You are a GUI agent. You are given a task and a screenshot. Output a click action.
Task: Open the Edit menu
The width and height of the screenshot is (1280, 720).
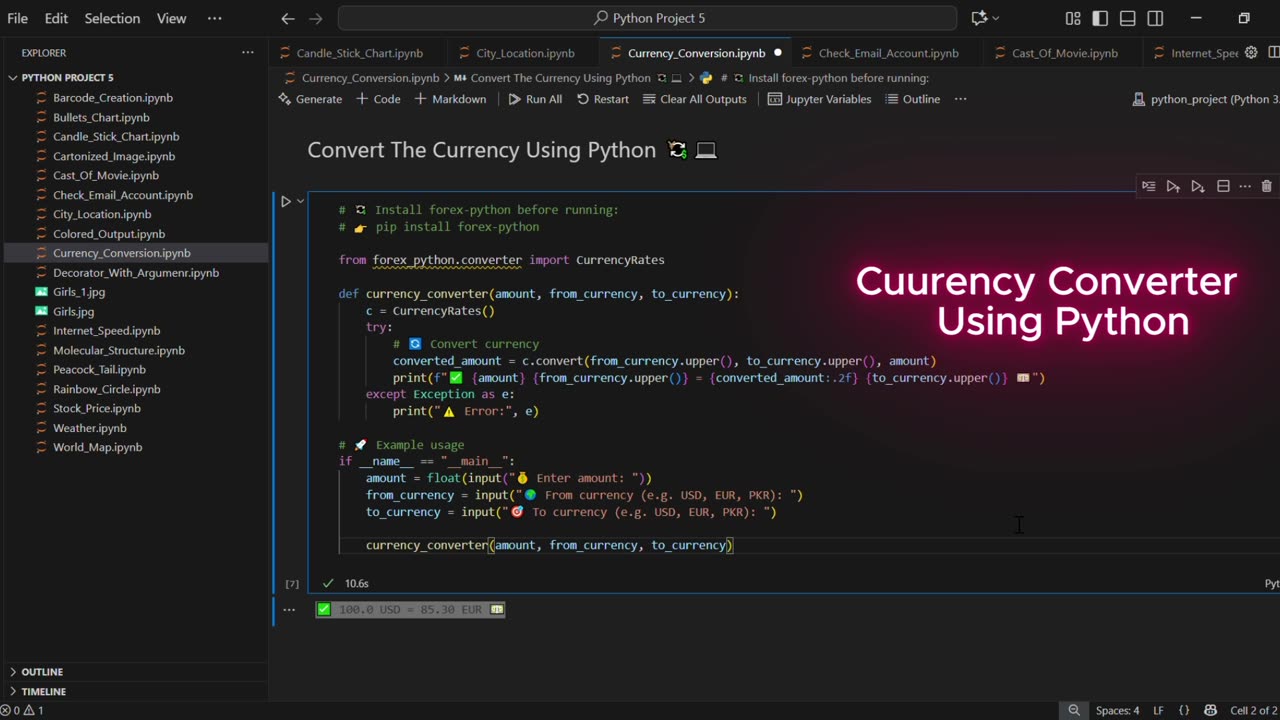click(56, 18)
